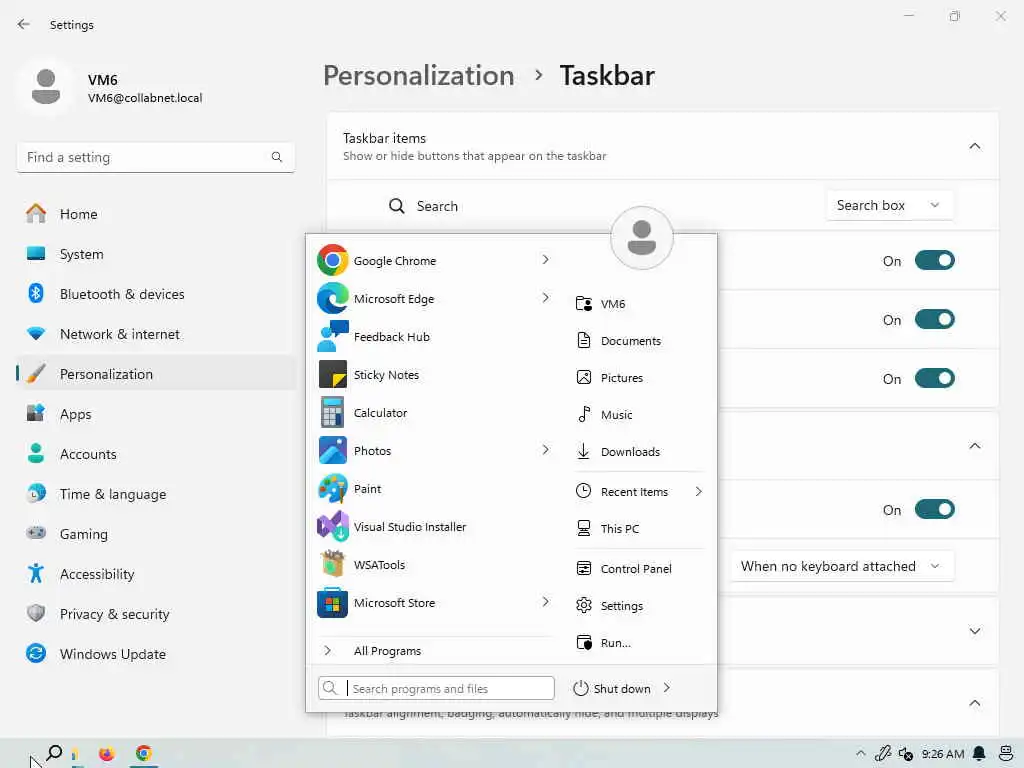Open Bluetooth & devices settings
1024x768 pixels.
(155, 294)
